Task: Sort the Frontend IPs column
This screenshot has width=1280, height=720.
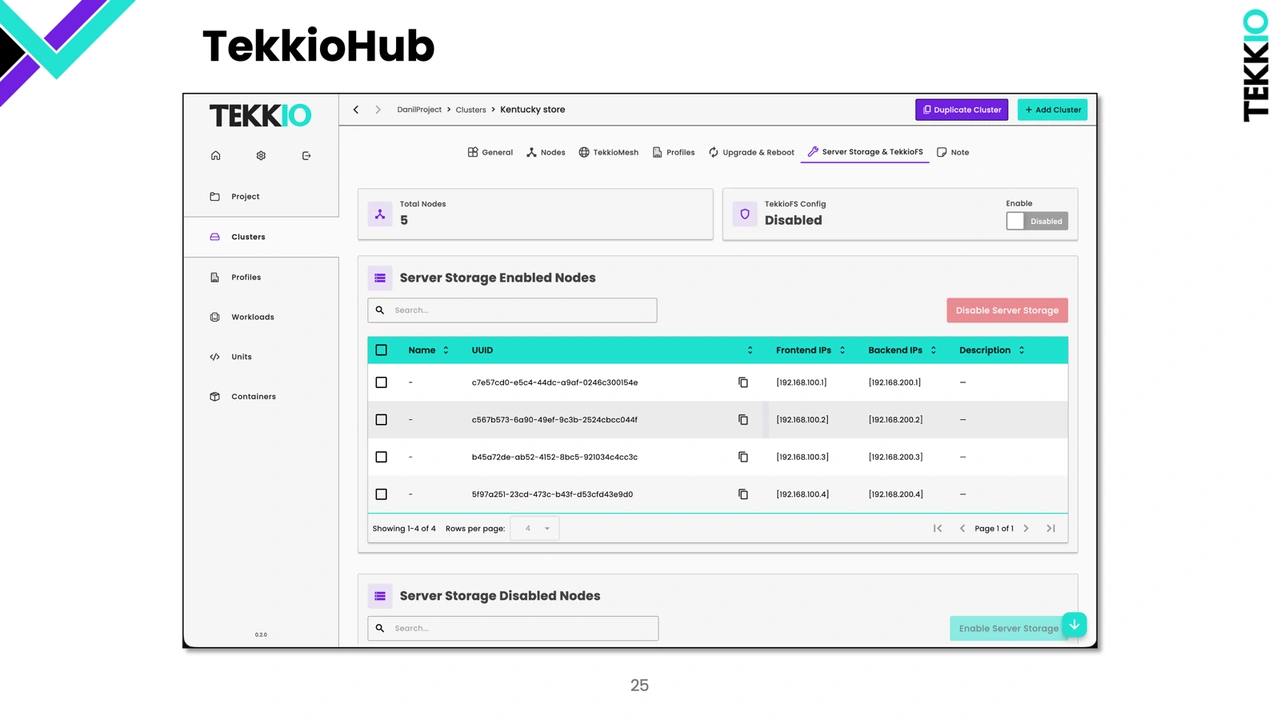Action: click(841, 350)
